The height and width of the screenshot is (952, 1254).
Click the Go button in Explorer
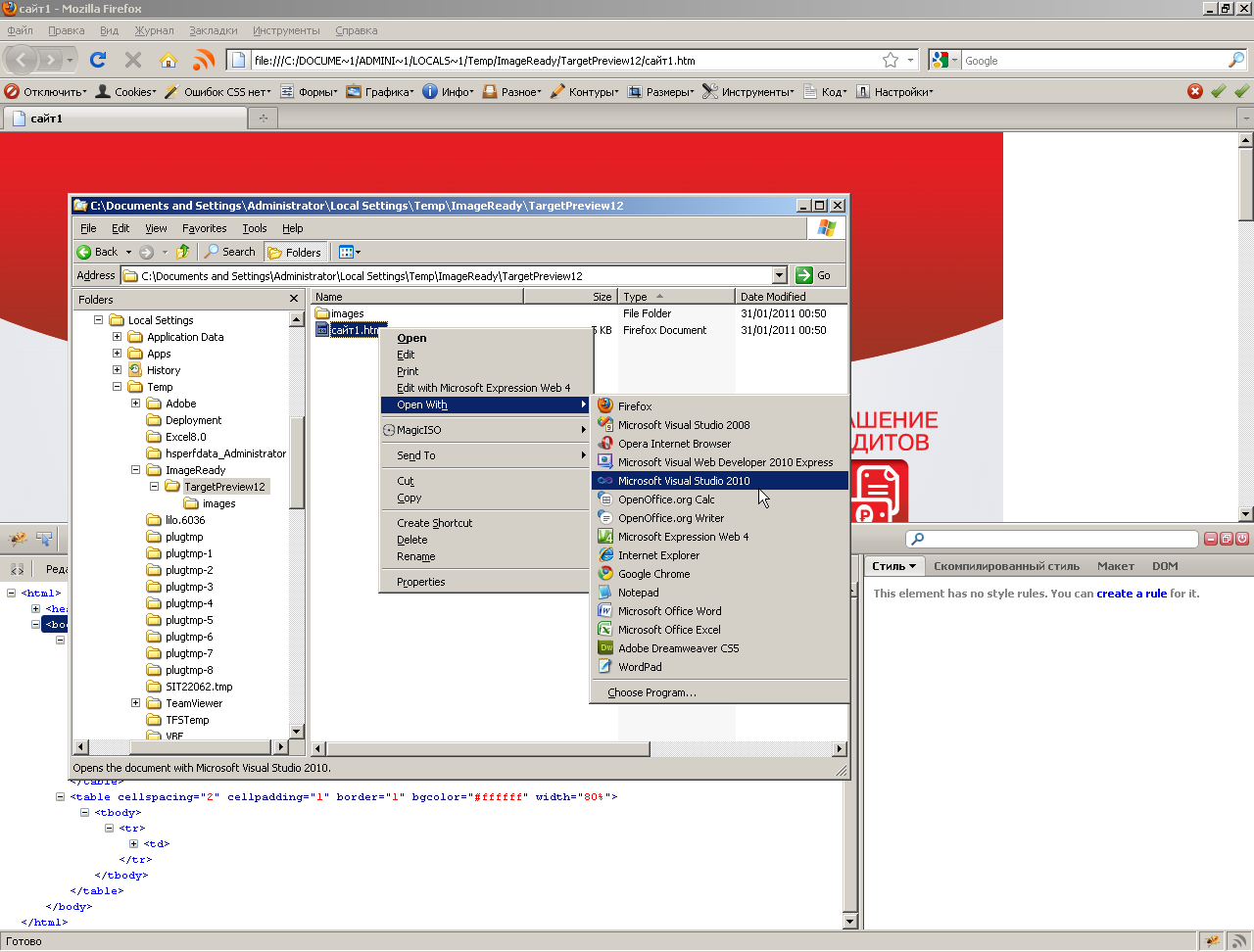click(814, 275)
